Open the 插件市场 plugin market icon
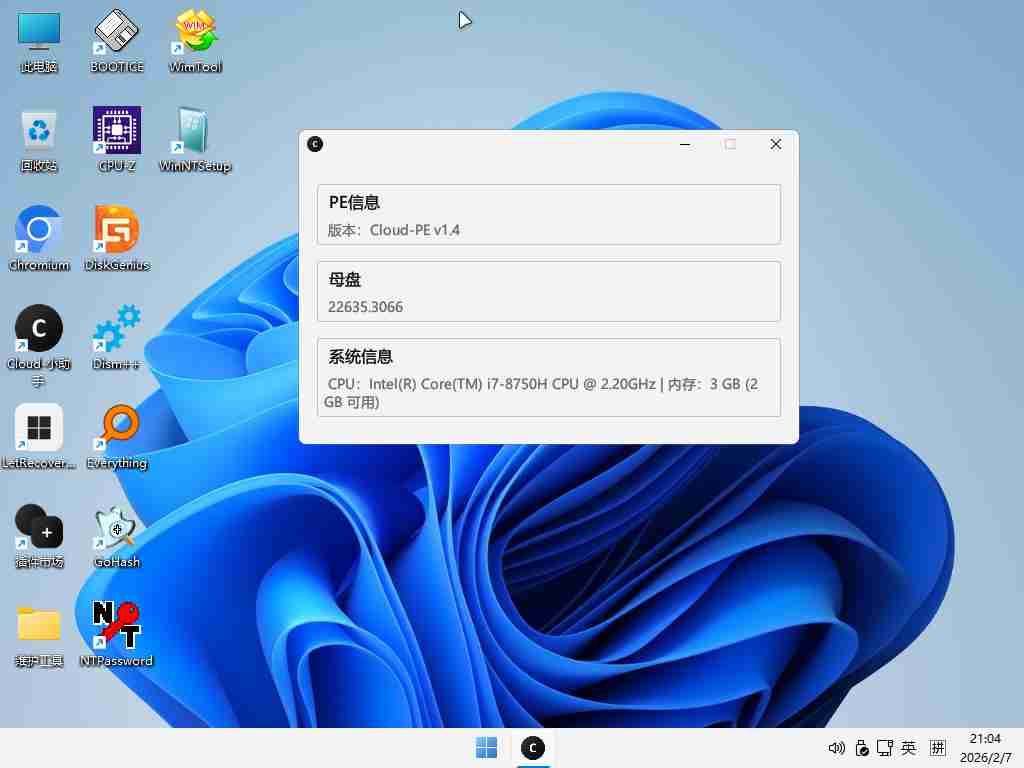The height and width of the screenshot is (768, 1024). tap(39, 527)
